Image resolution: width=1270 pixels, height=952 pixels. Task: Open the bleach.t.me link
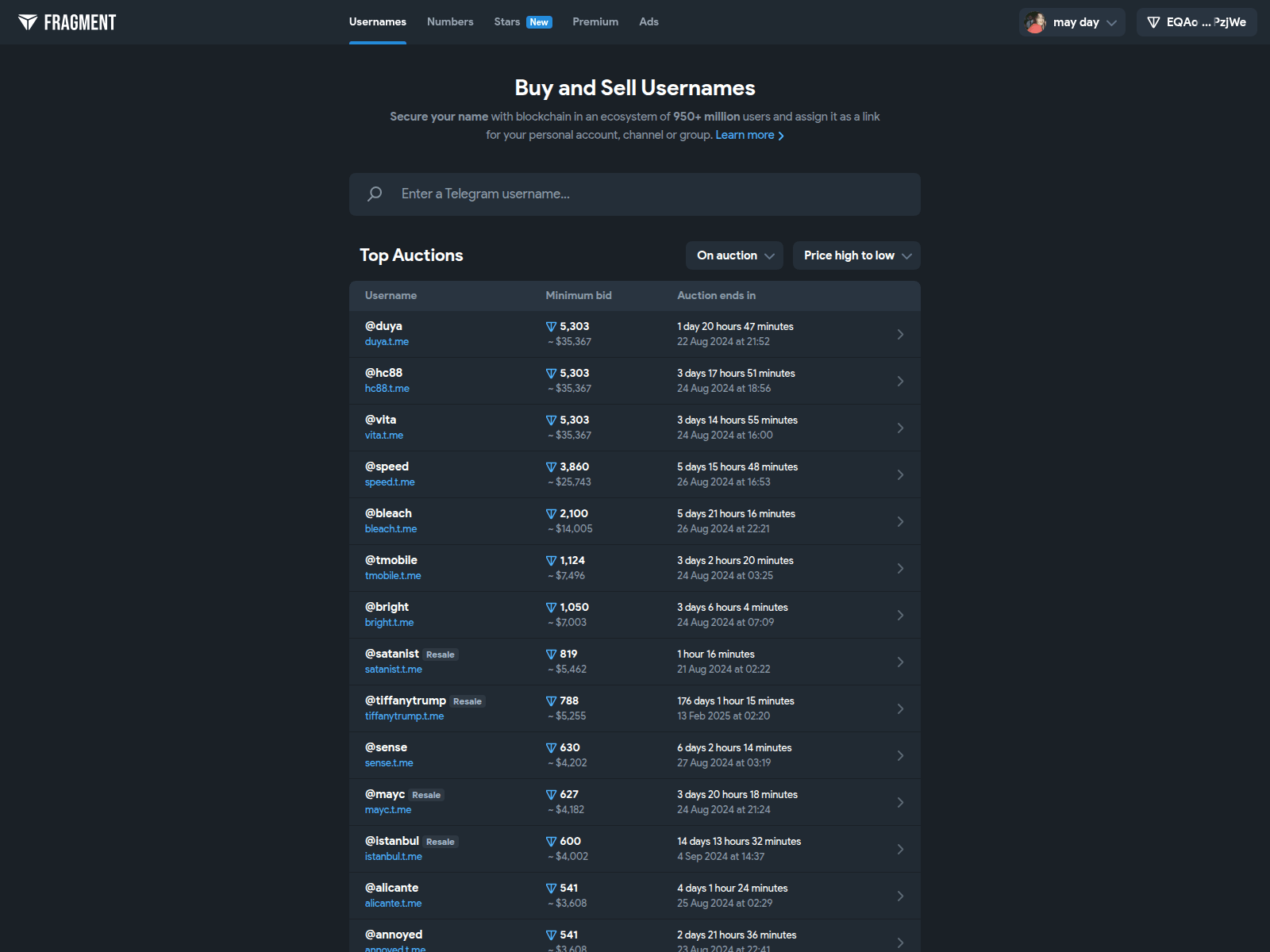(x=391, y=529)
